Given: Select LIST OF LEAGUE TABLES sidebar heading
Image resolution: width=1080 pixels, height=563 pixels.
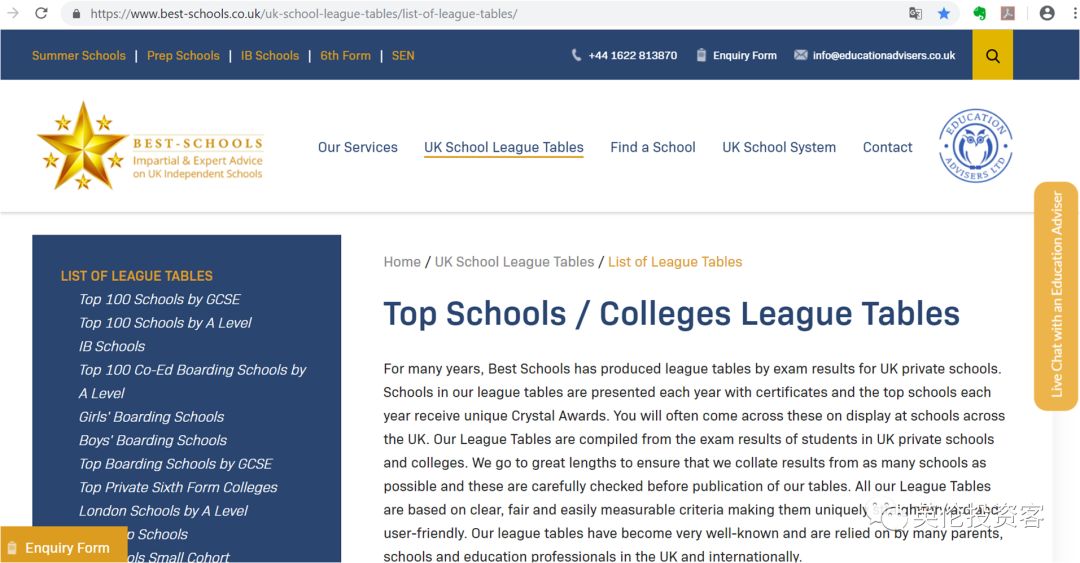Looking at the screenshot, I should pyautogui.click(x=136, y=276).
